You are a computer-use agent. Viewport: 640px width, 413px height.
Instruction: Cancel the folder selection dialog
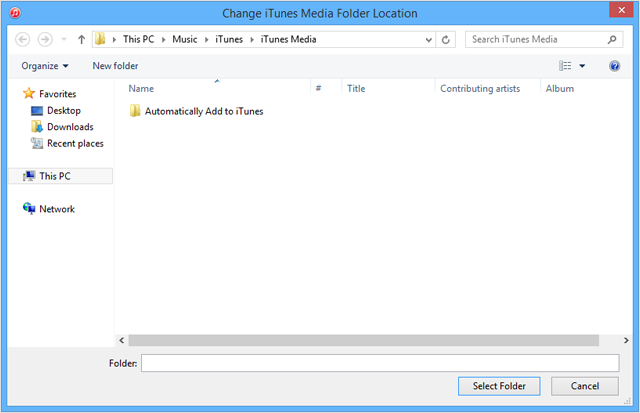coord(584,386)
